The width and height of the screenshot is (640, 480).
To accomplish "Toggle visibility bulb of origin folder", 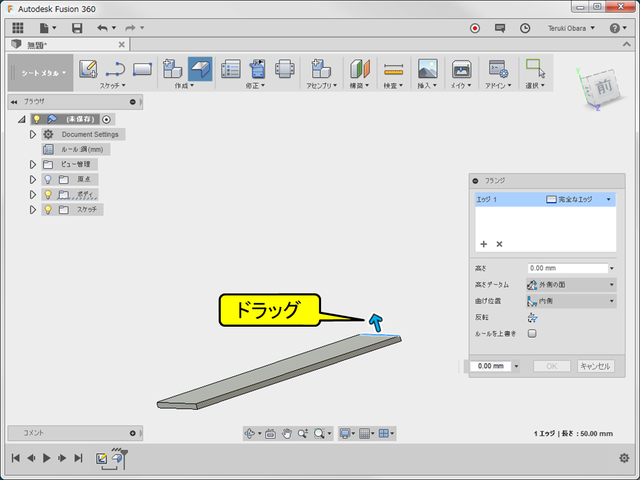I will pyautogui.click(x=48, y=179).
